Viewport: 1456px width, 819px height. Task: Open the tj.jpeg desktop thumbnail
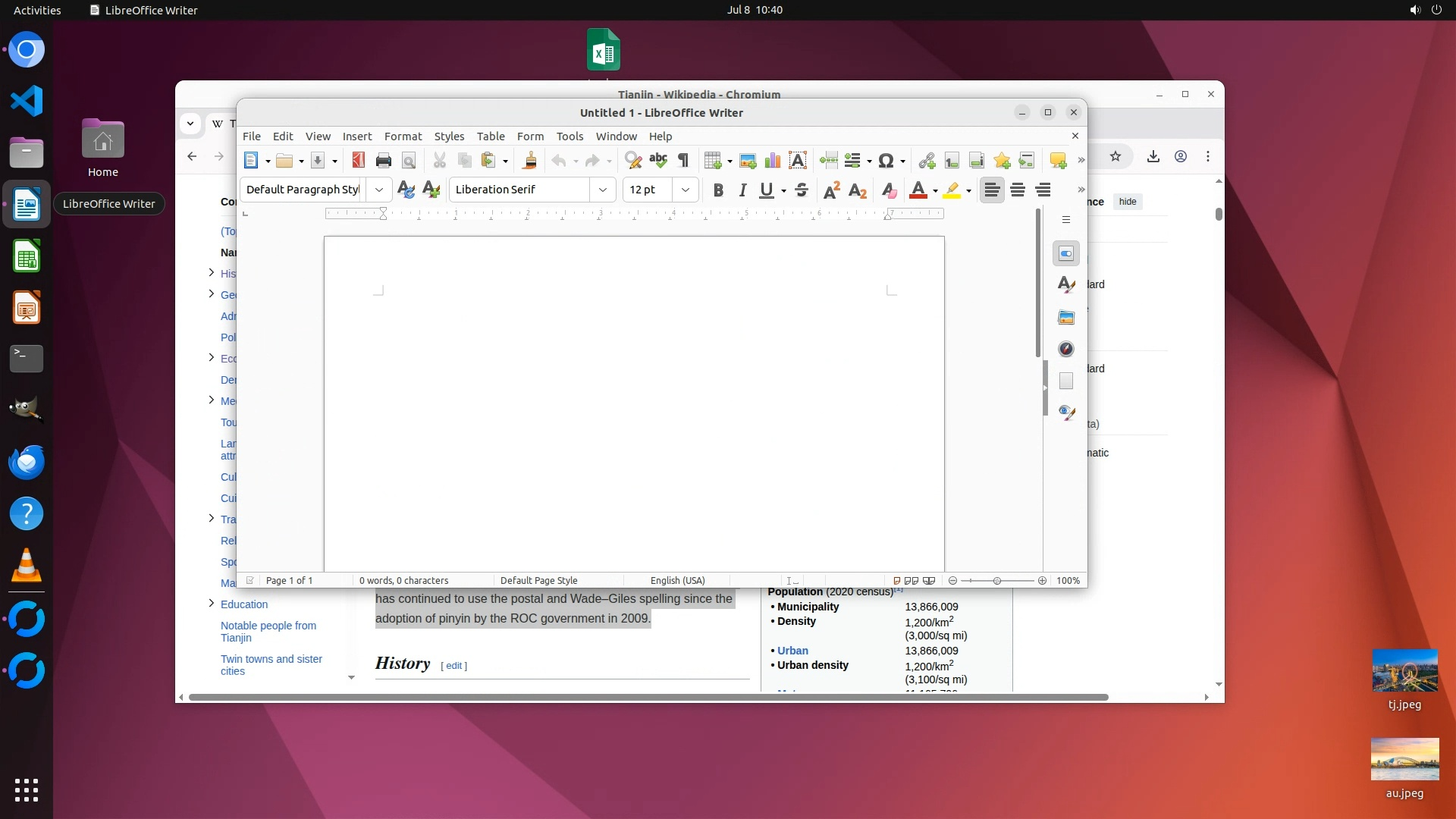pos(1404,671)
